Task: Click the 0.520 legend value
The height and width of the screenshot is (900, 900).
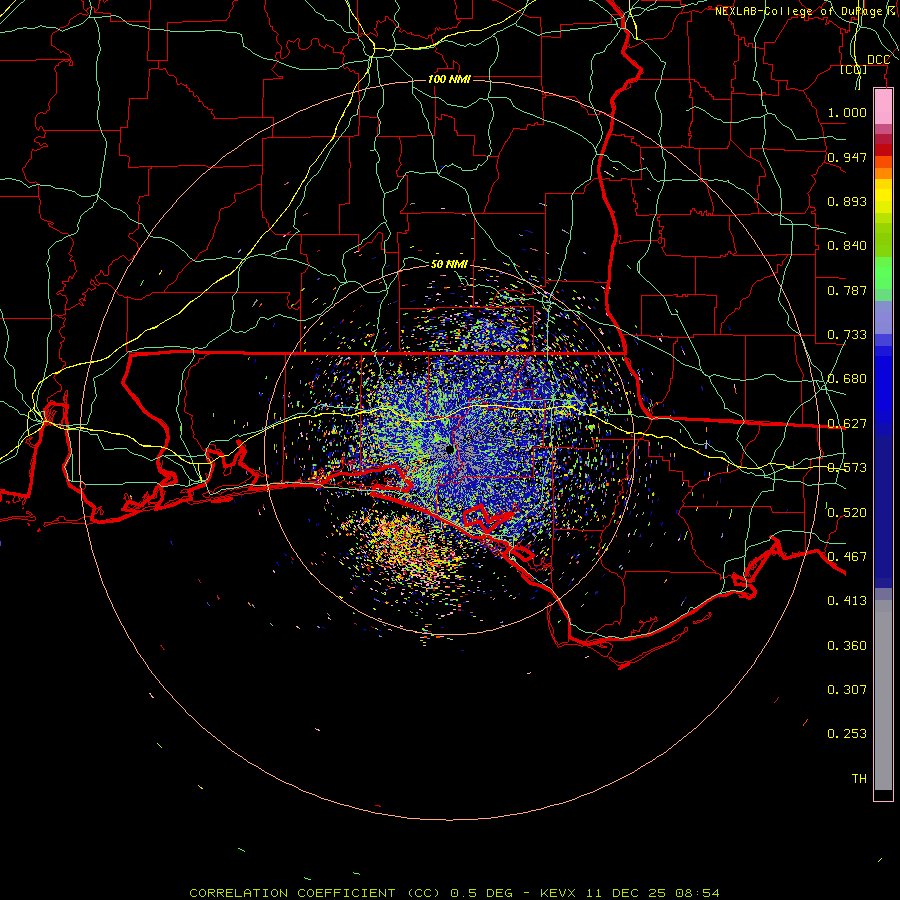Action: click(847, 513)
